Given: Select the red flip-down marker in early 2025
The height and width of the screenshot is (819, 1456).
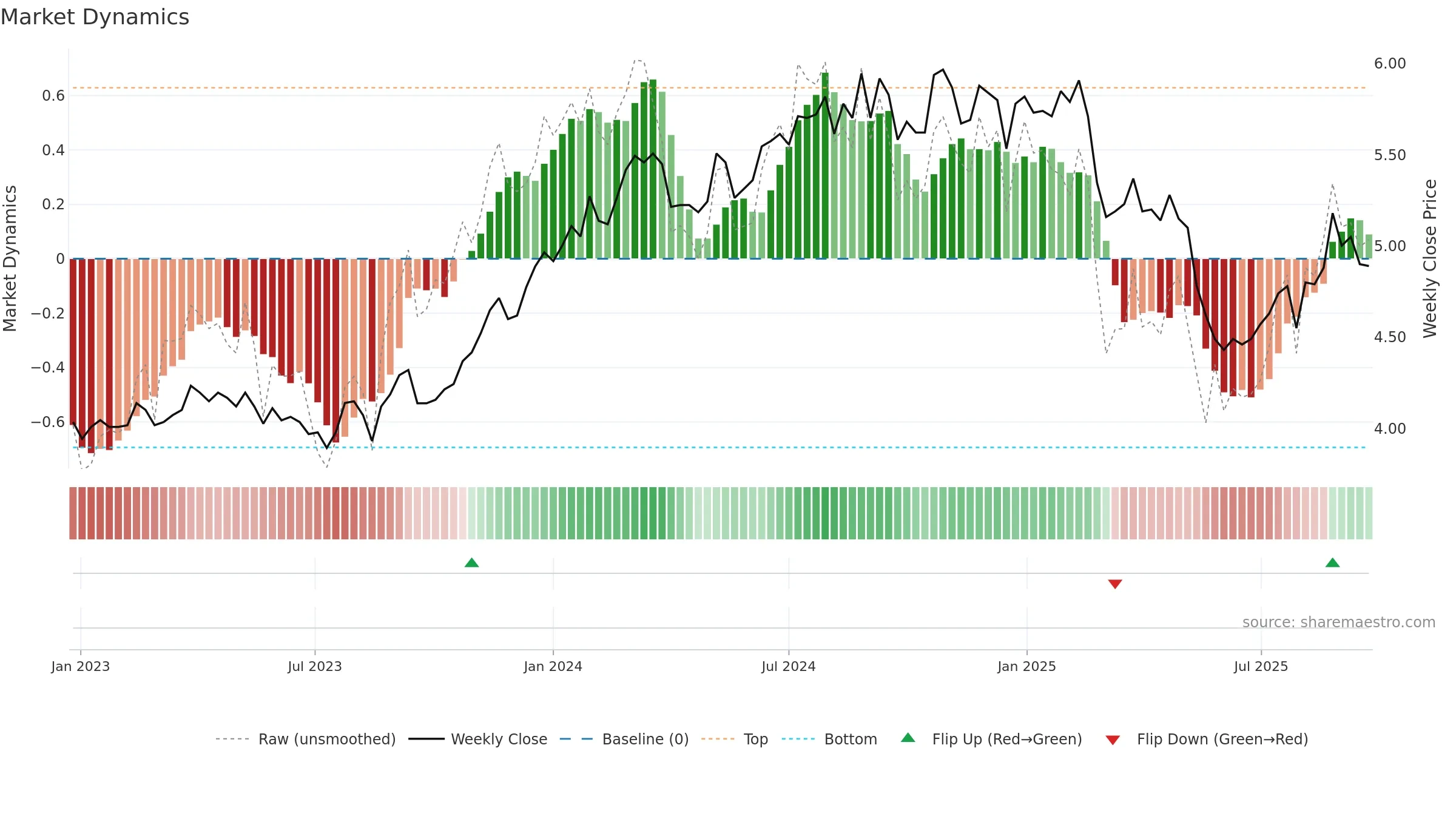Looking at the screenshot, I should pos(1115,584).
